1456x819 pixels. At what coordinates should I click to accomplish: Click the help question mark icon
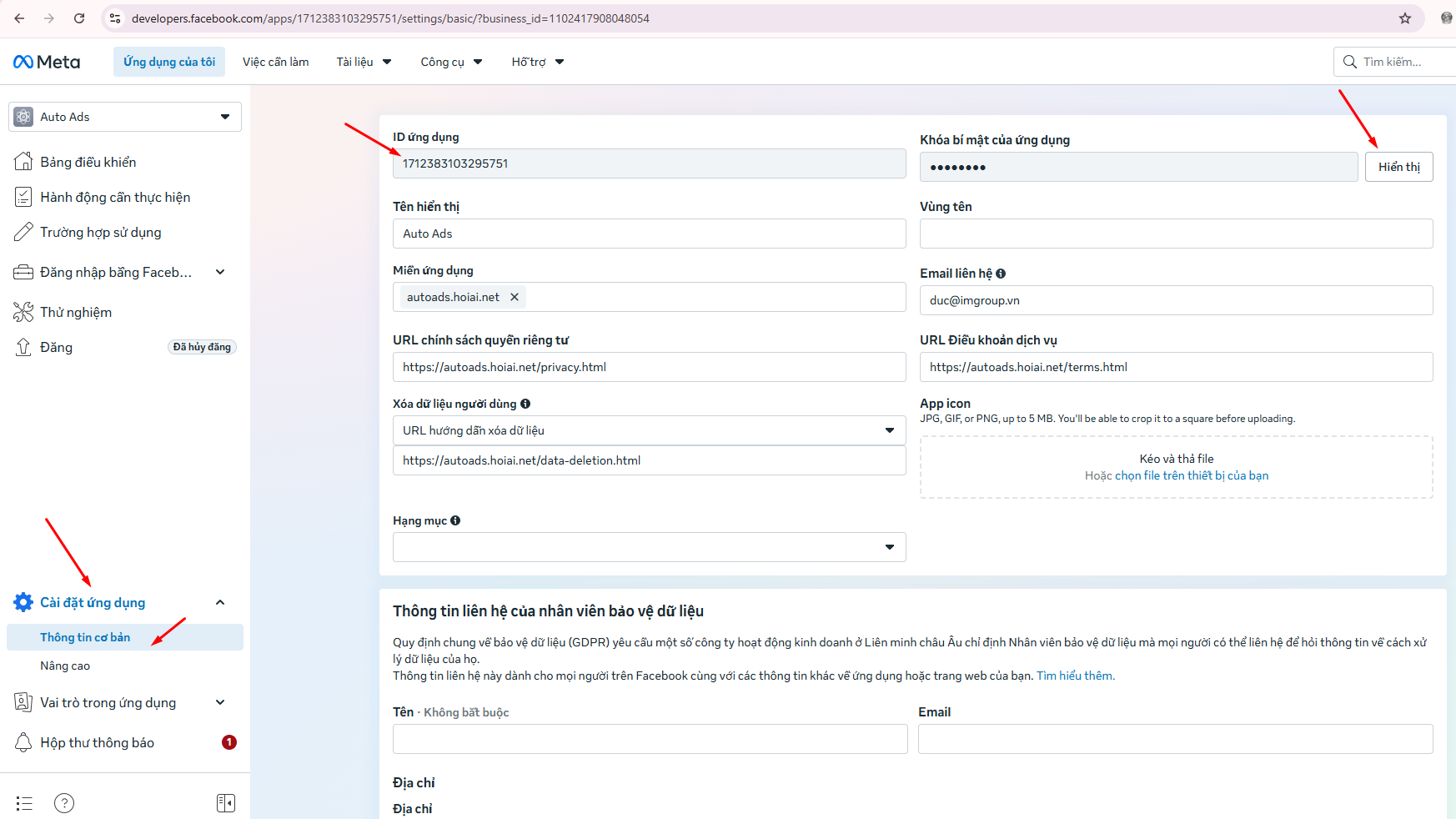(64, 803)
